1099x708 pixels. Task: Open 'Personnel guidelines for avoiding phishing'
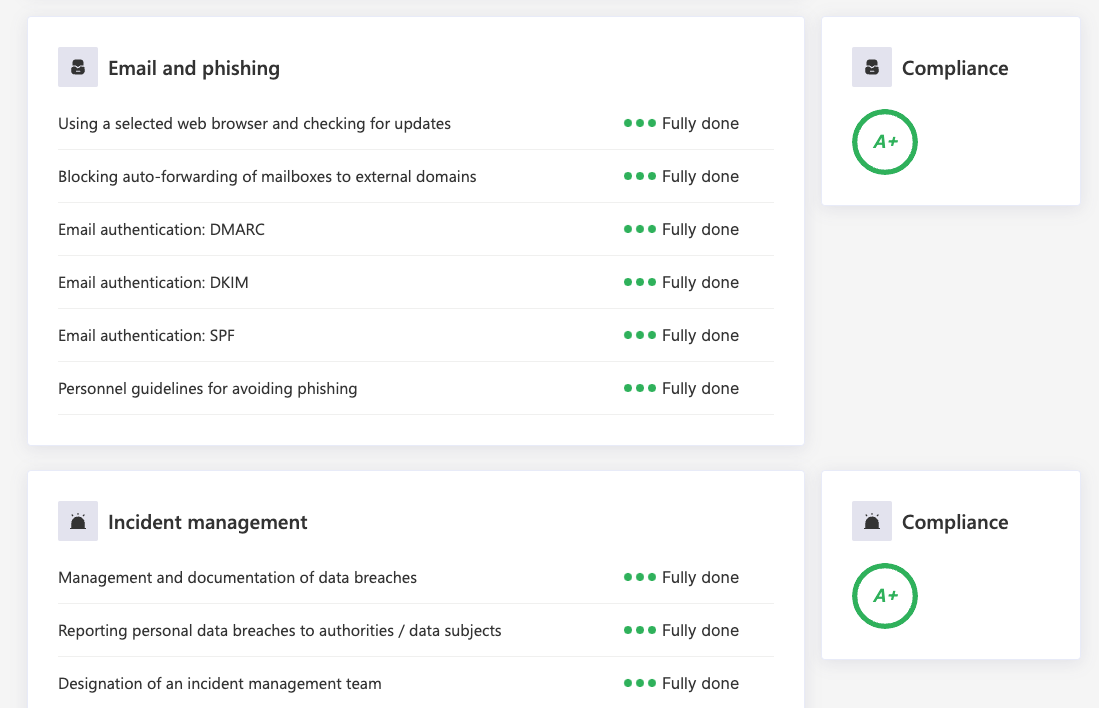click(x=207, y=388)
